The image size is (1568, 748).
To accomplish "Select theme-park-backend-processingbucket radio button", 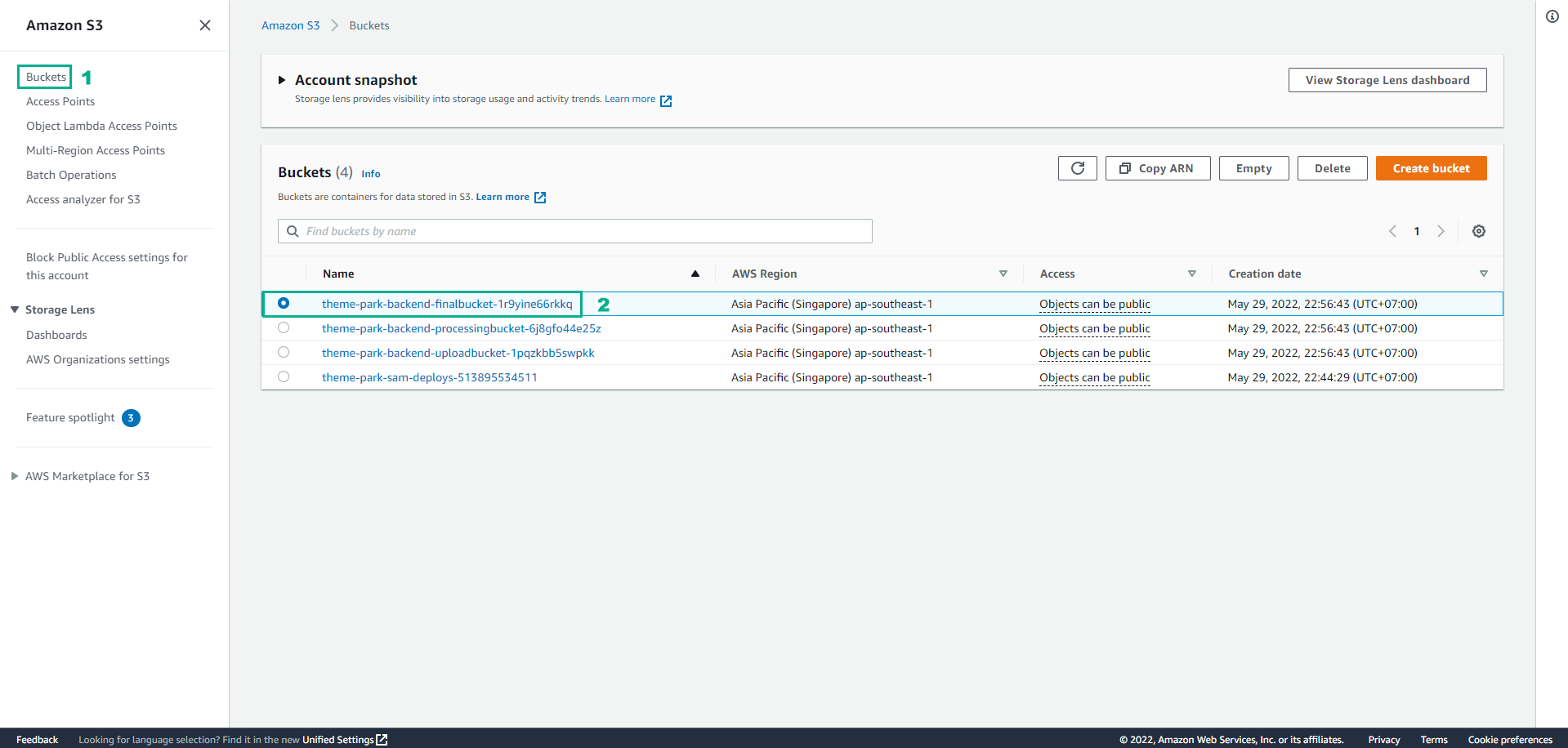I will 284,327.
